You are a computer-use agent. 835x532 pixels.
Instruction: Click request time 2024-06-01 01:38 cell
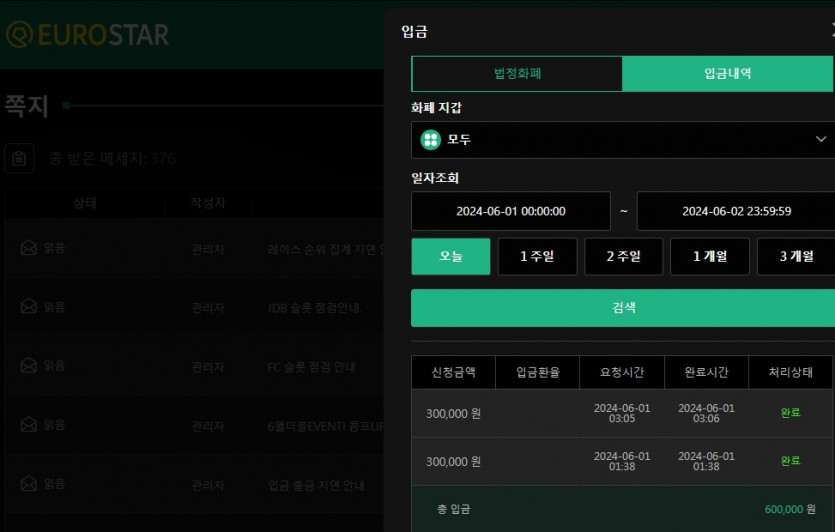tap(622, 461)
